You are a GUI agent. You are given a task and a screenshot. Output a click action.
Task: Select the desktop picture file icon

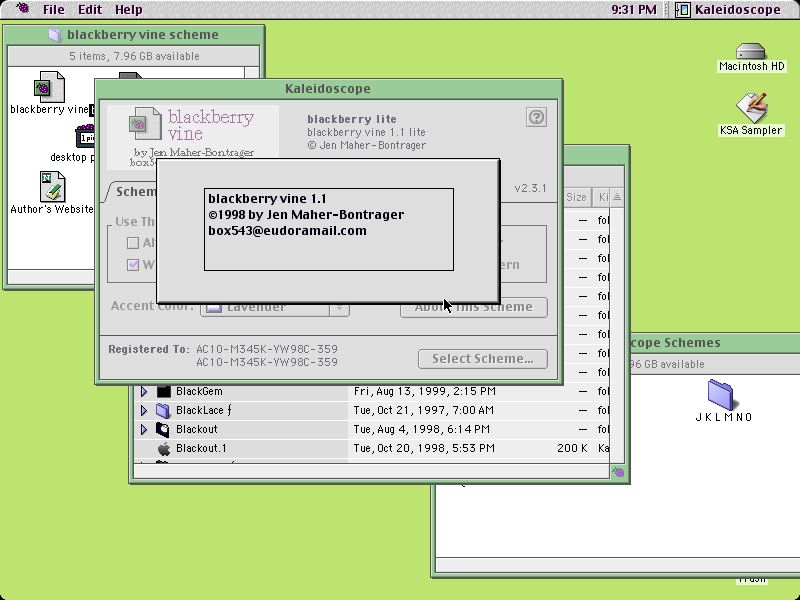(x=86, y=137)
